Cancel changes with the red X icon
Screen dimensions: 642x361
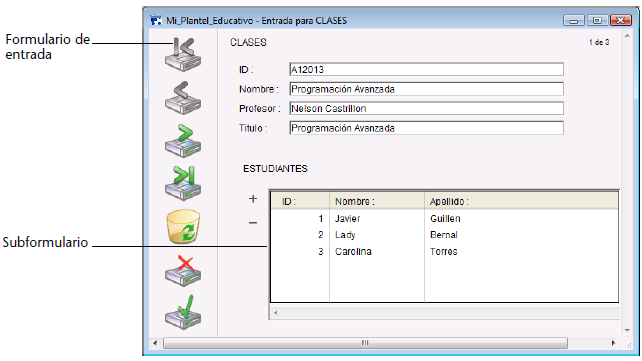click(x=183, y=271)
